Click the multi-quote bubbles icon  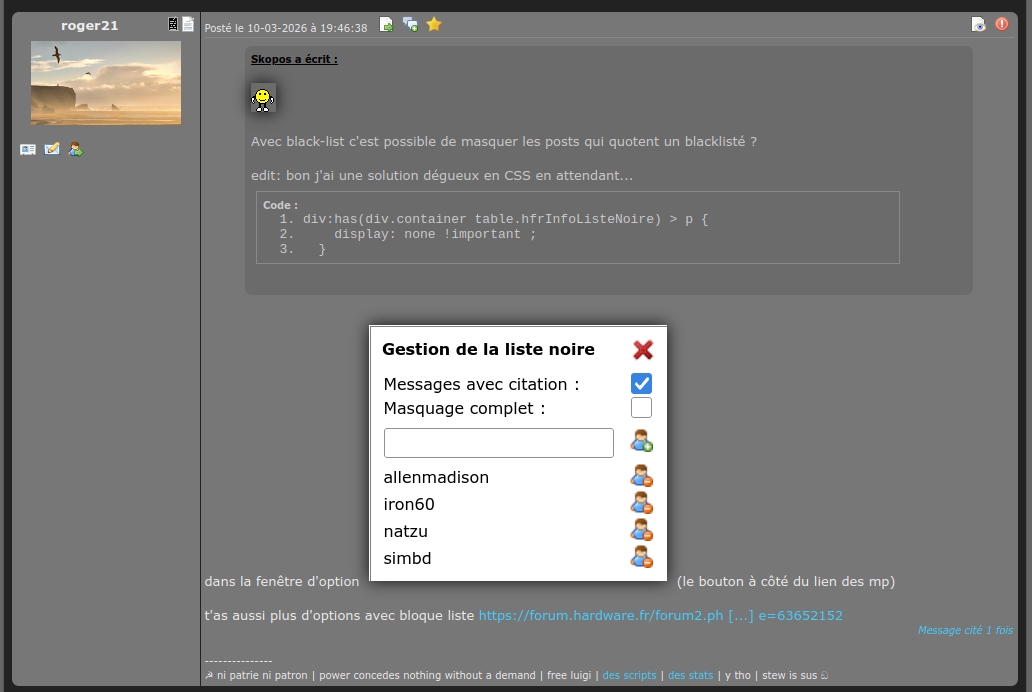410,25
